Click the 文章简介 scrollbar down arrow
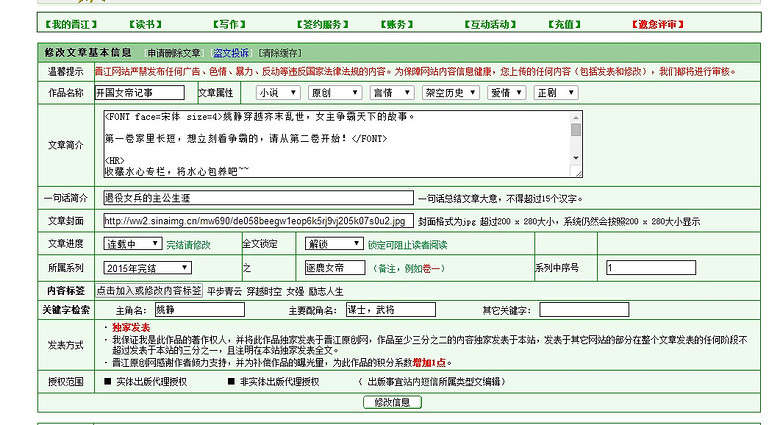Viewport: 780px width, 425px height. 576,158
